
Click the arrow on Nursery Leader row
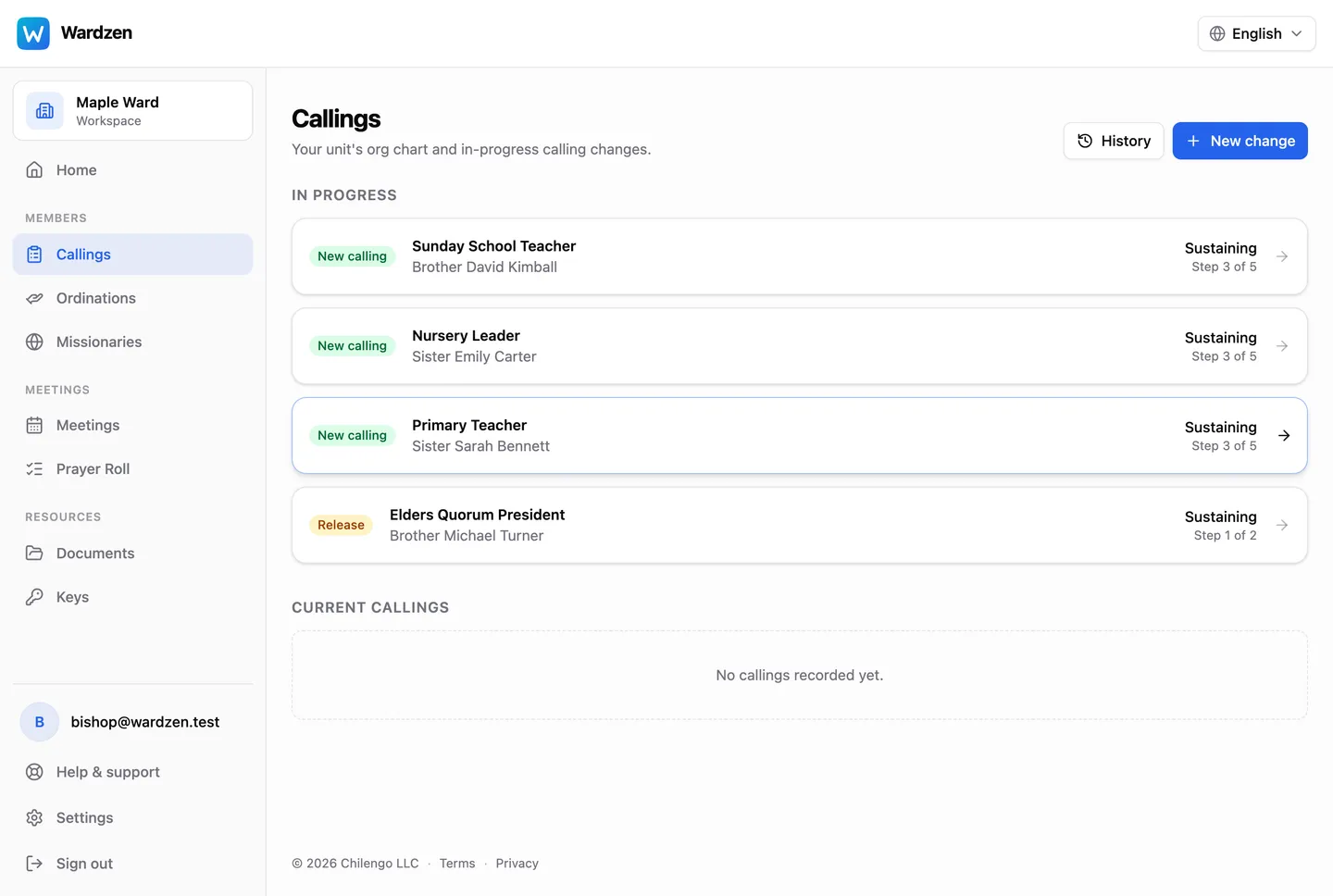[x=1282, y=346]
